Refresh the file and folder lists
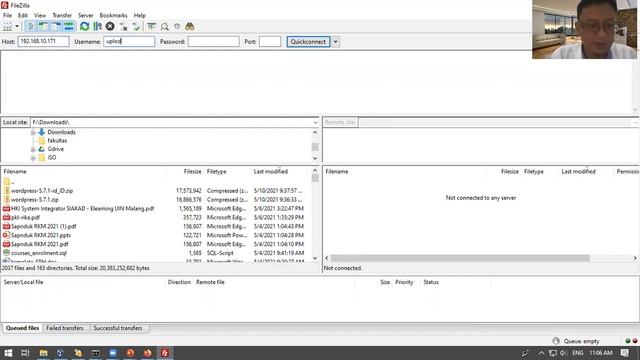 (84, 27)
